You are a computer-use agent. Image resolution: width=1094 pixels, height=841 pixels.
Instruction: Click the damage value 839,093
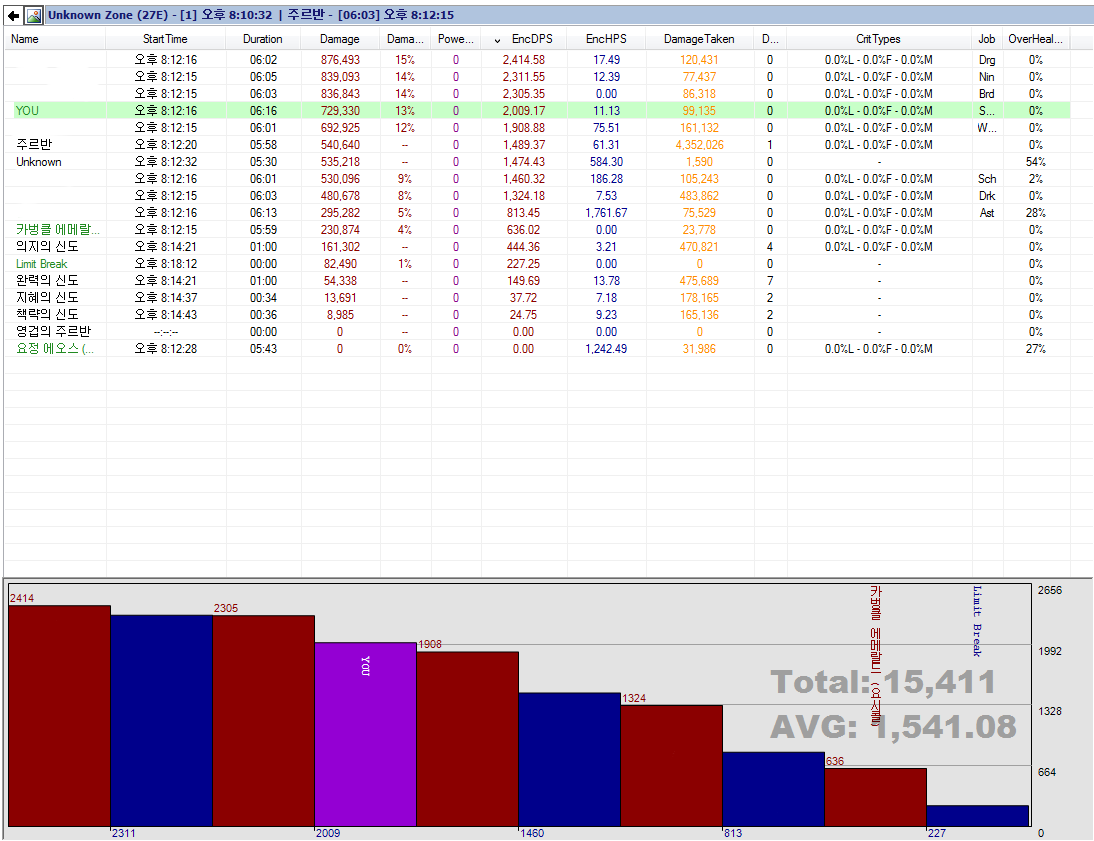pos(340,77)
